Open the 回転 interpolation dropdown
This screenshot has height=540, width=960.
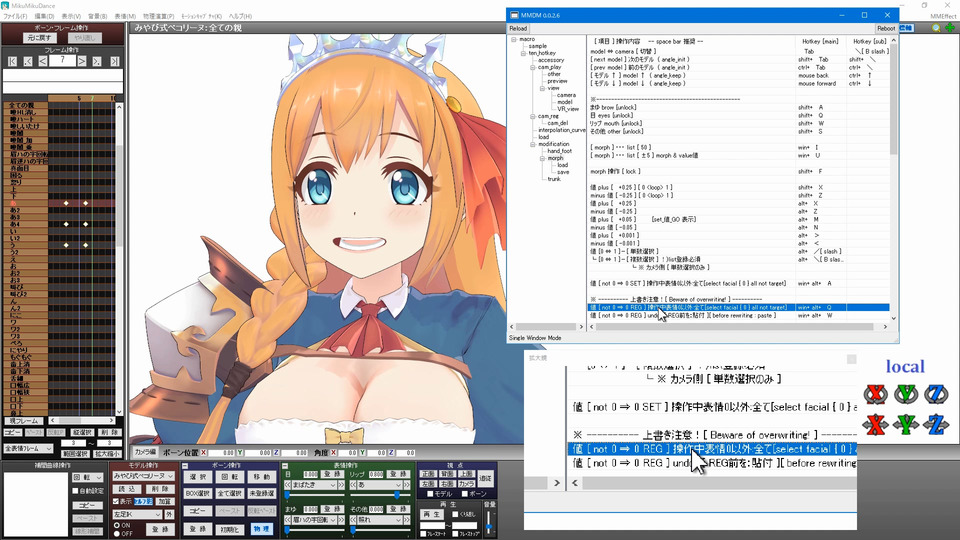pyautogui.click(x=88, y=477)
